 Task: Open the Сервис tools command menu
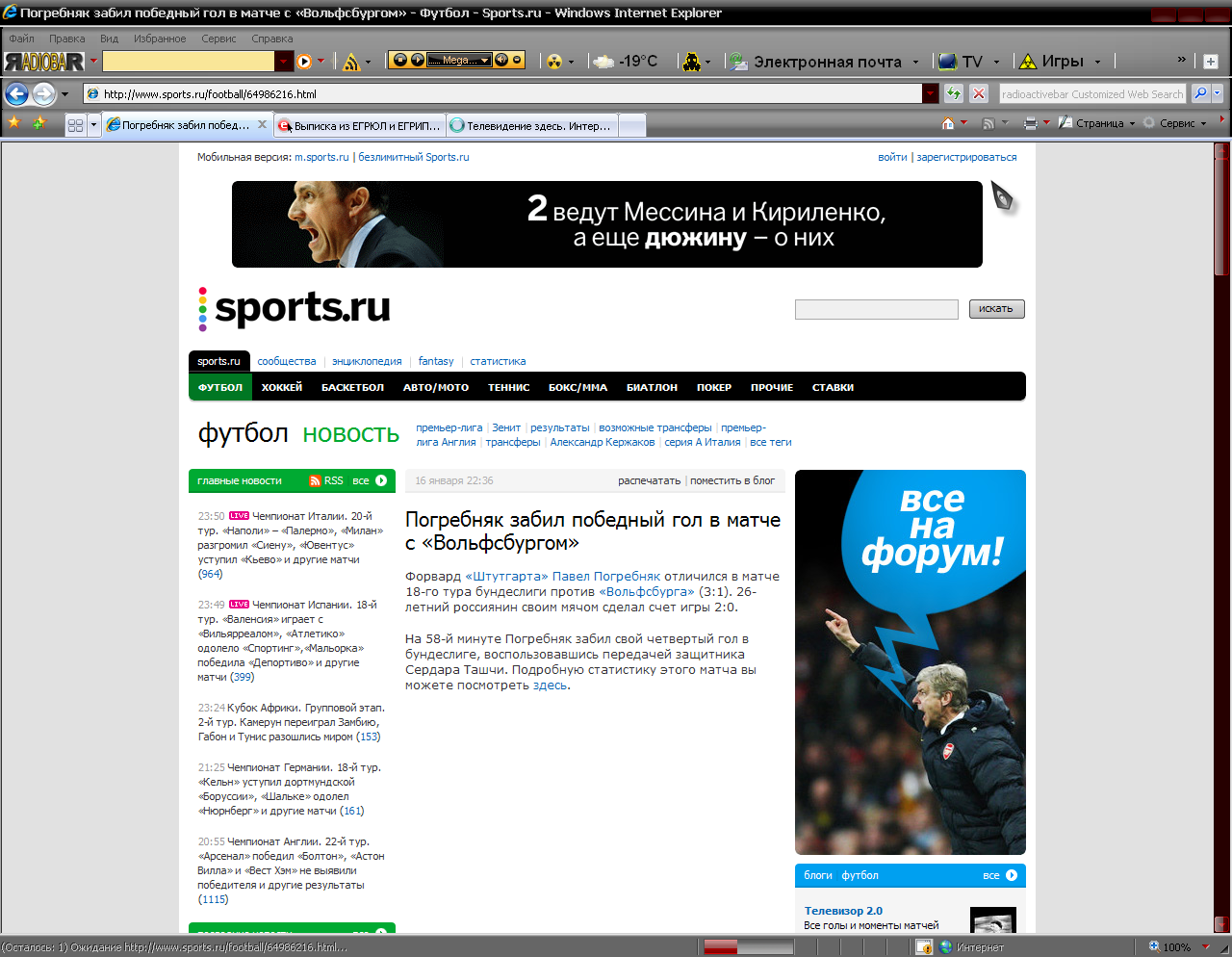point(1174,123)
